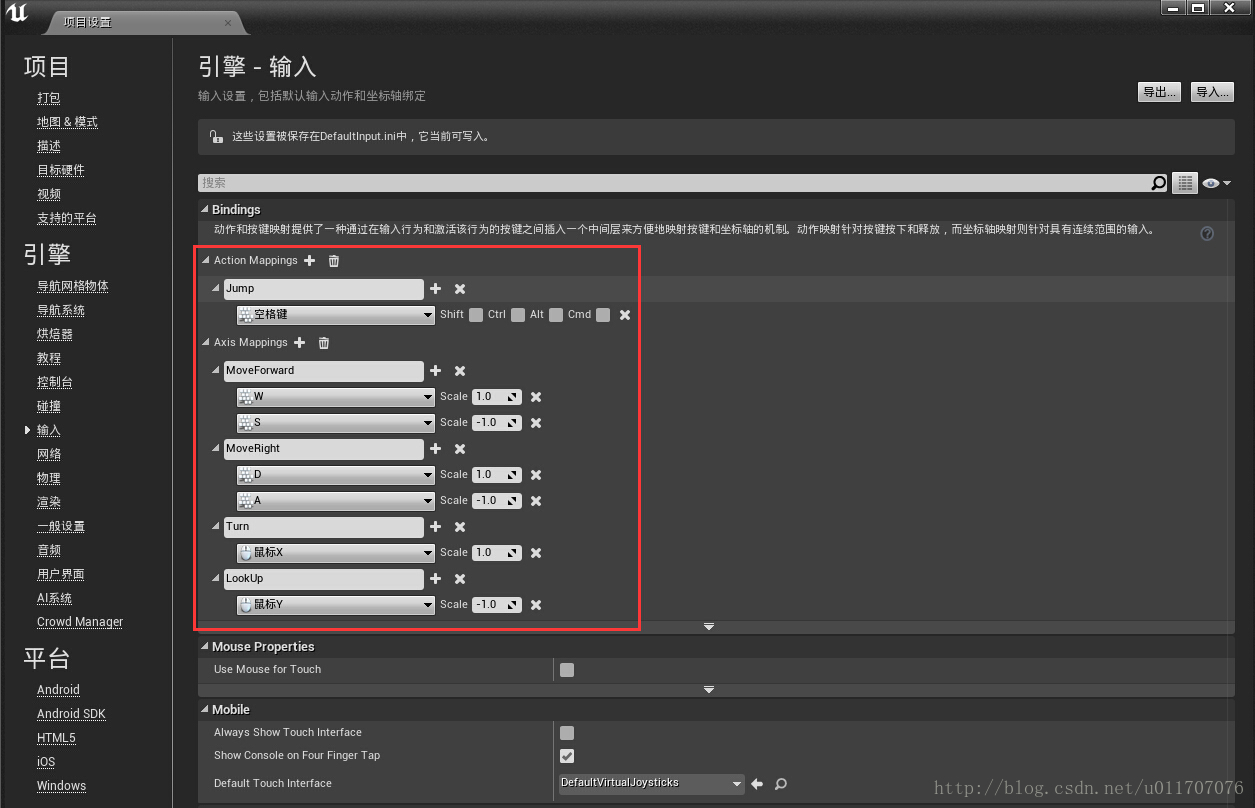Show advanced Bindings options arrow
This screenshot has width=1255, height=808.
click(709, 627)
